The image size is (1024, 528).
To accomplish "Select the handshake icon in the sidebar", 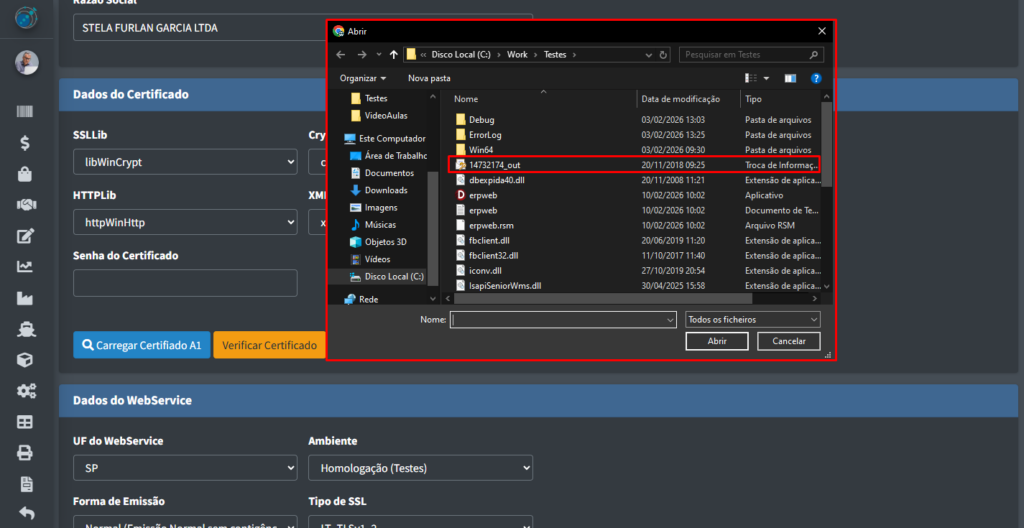I will pyautogui.click(x=25, y=205).
